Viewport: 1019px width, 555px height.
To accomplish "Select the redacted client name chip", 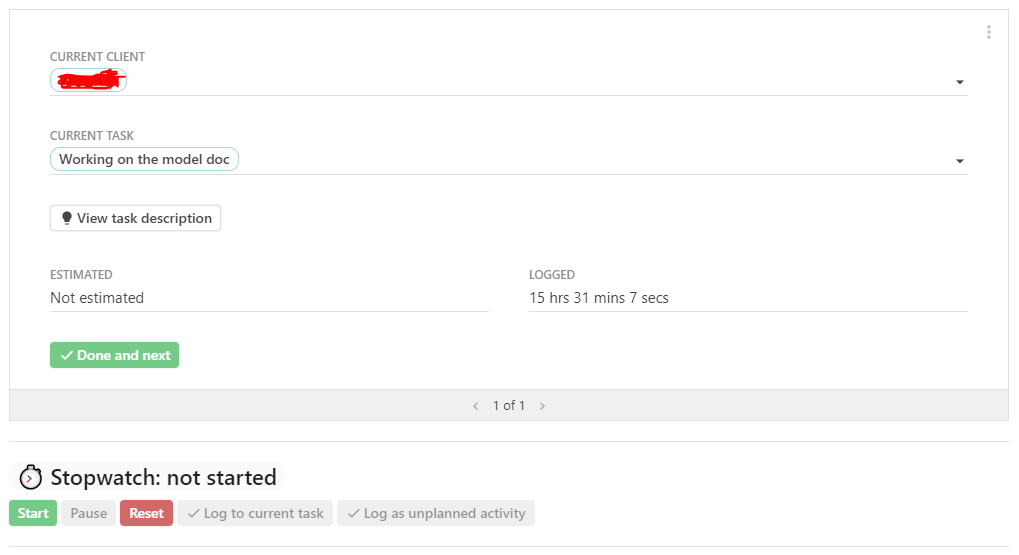I will (88, 81).
